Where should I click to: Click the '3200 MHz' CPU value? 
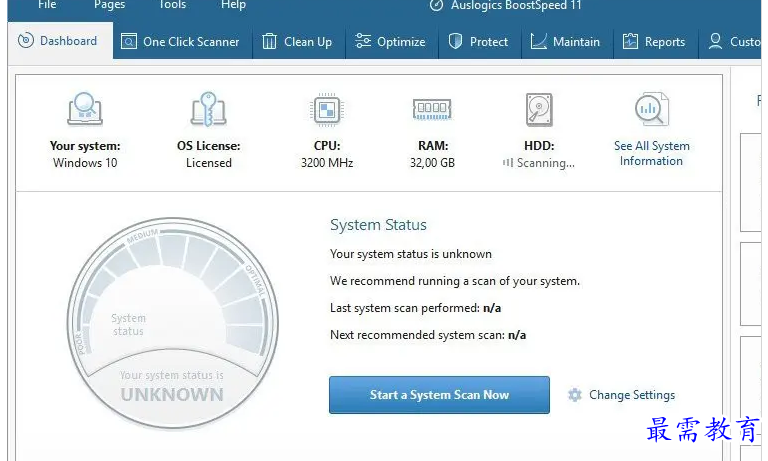[x=327, y=163]
